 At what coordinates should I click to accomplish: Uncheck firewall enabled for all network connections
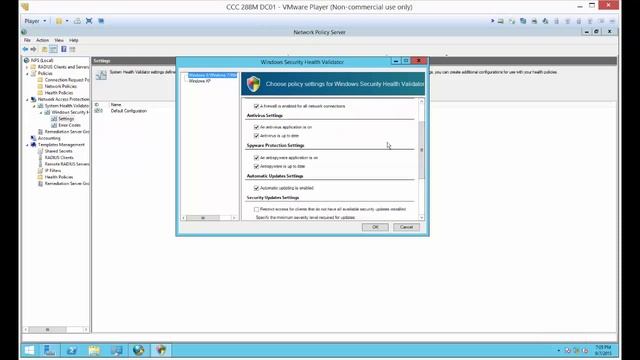click(x=256, y=106)
